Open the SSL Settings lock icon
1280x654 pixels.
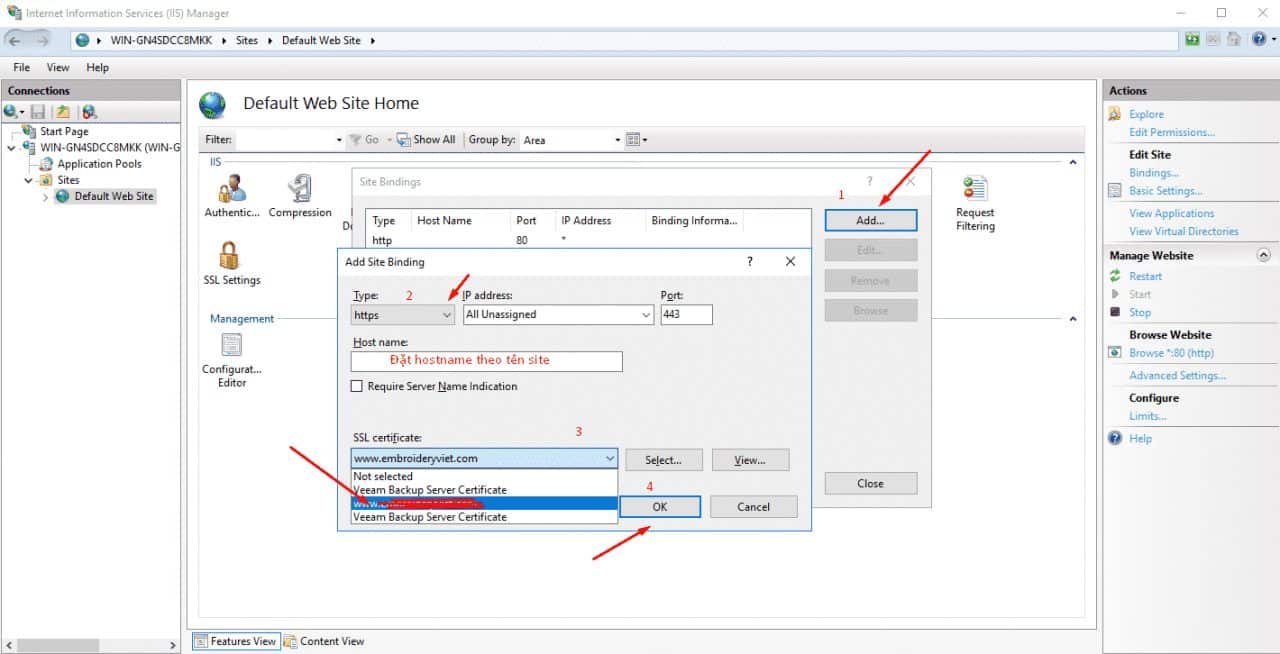tap(231, 257)
